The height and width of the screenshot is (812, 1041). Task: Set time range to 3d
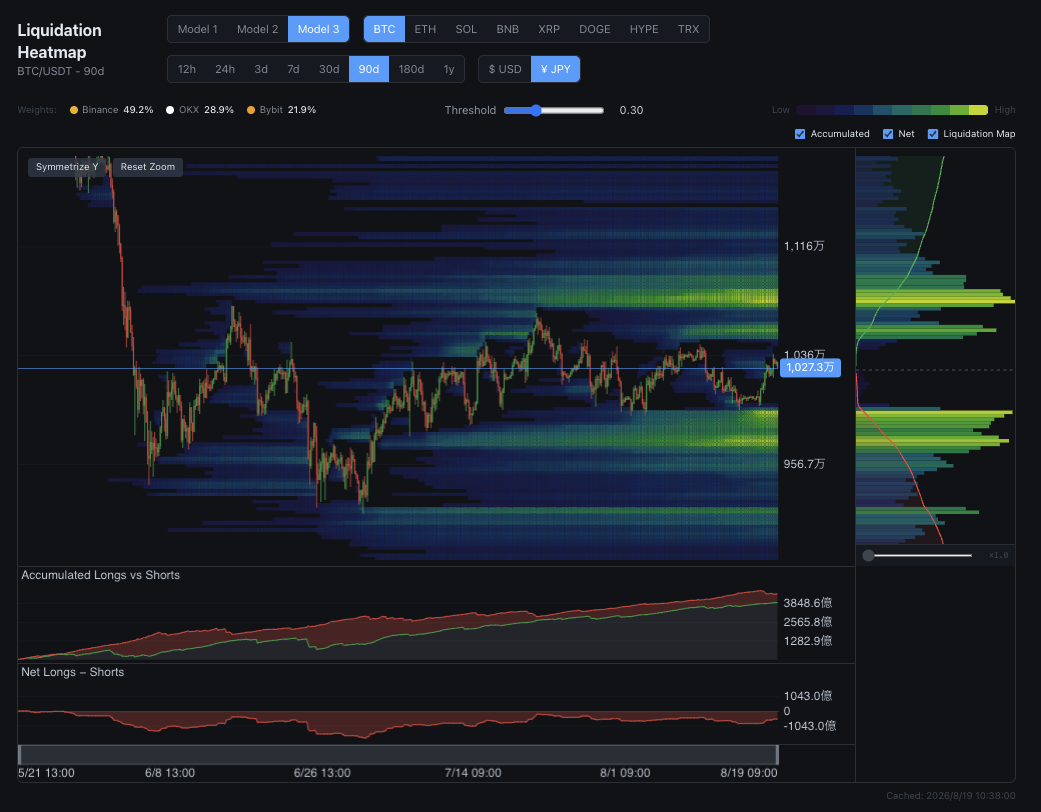(x=261, y=69)
